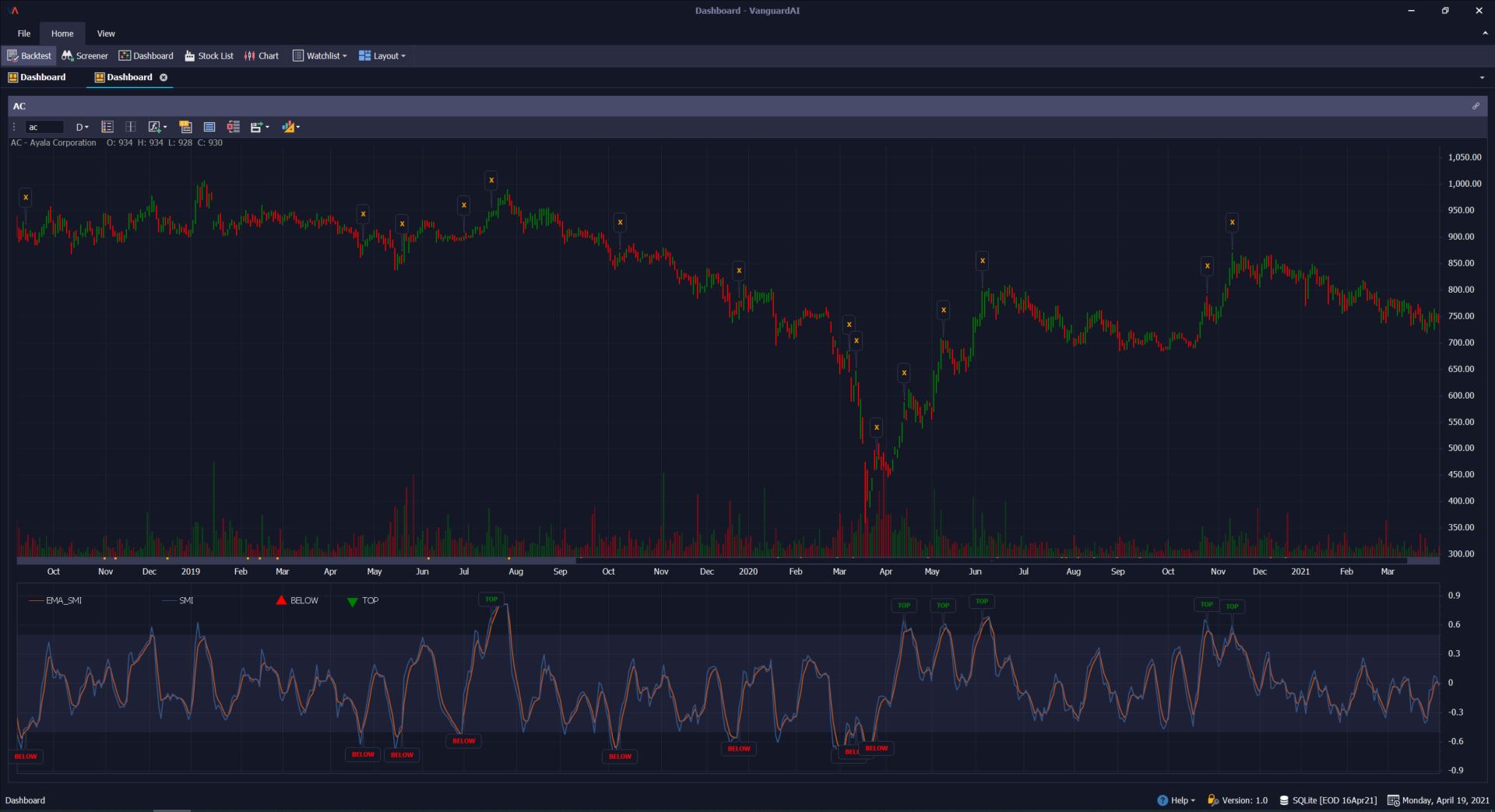Open the chart color style picker
The image size is (1495, 812).
[x=290, y=126]
